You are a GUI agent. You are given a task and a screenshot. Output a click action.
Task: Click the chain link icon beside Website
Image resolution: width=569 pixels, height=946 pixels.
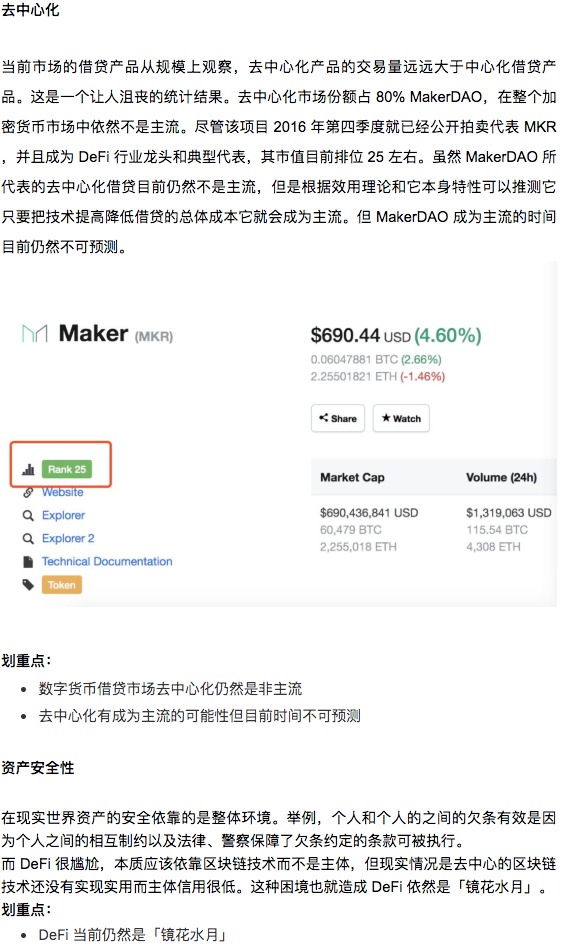[x=28, y=493]
